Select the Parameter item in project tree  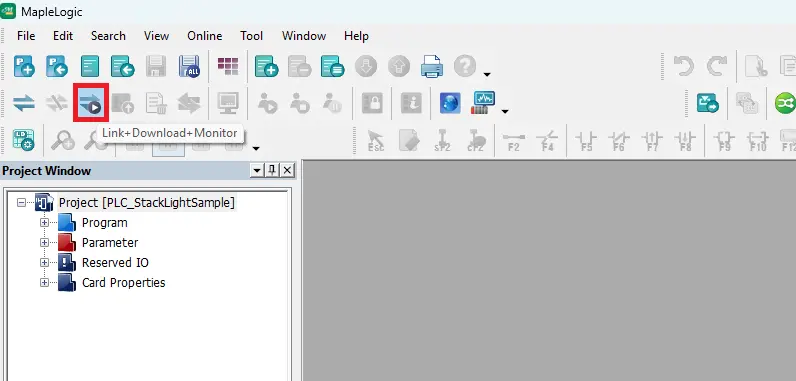[110, 243]
